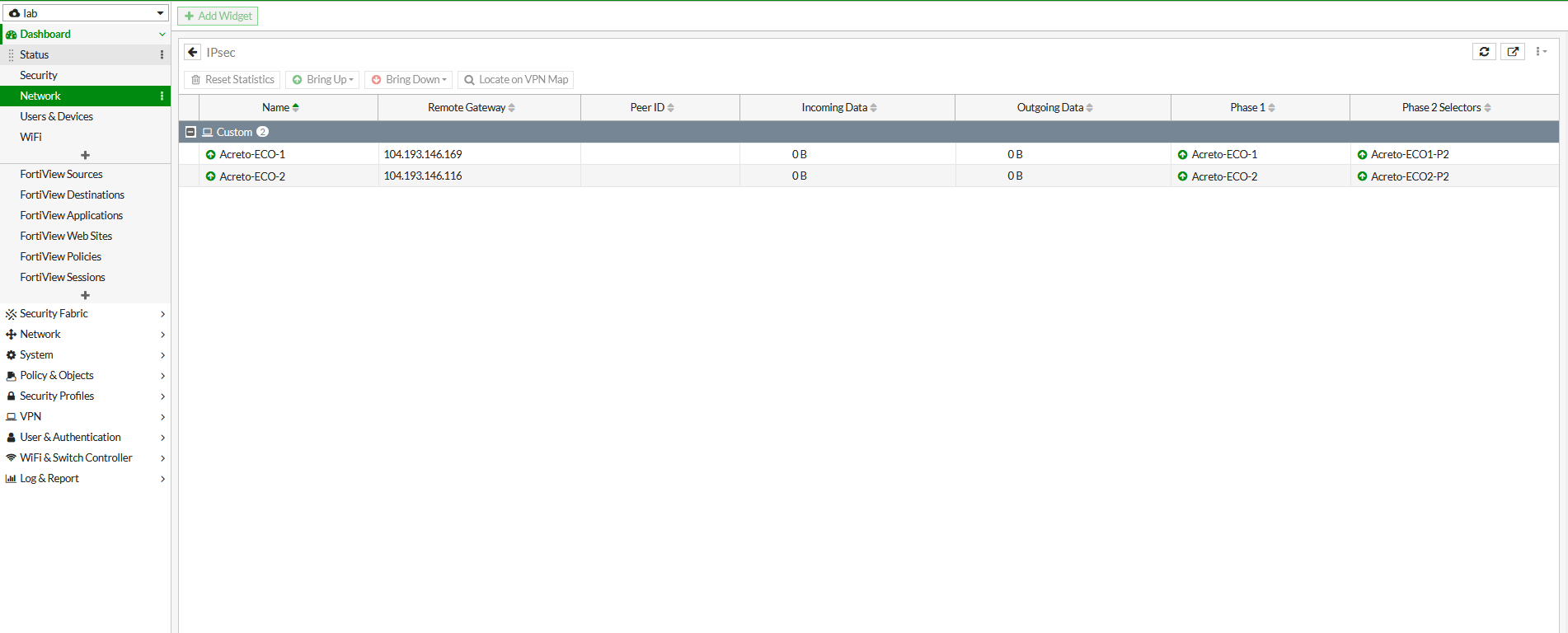
Task: Click Acreto-ECO1-P2 phase 2 selector
Action: point(1410,154)
